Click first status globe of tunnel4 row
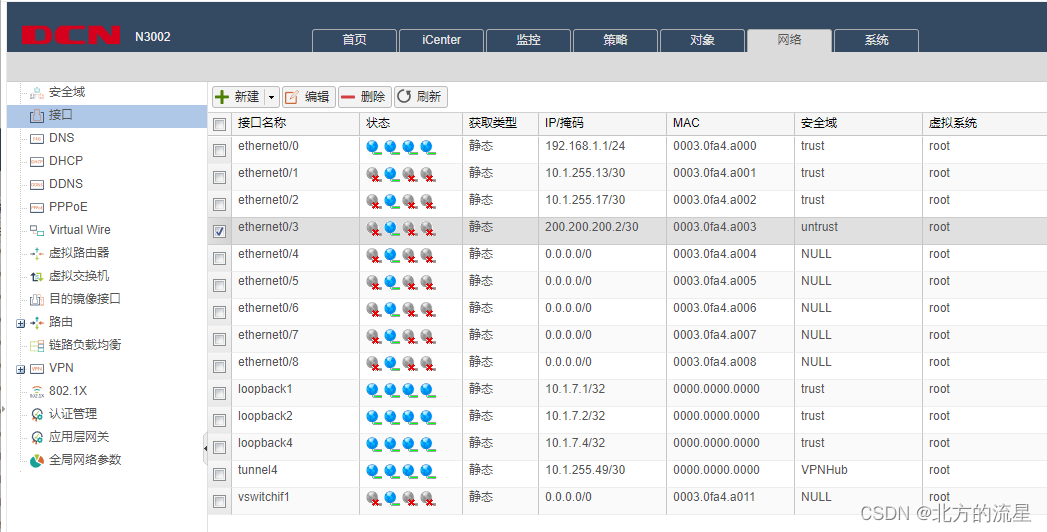 point(373,471)
